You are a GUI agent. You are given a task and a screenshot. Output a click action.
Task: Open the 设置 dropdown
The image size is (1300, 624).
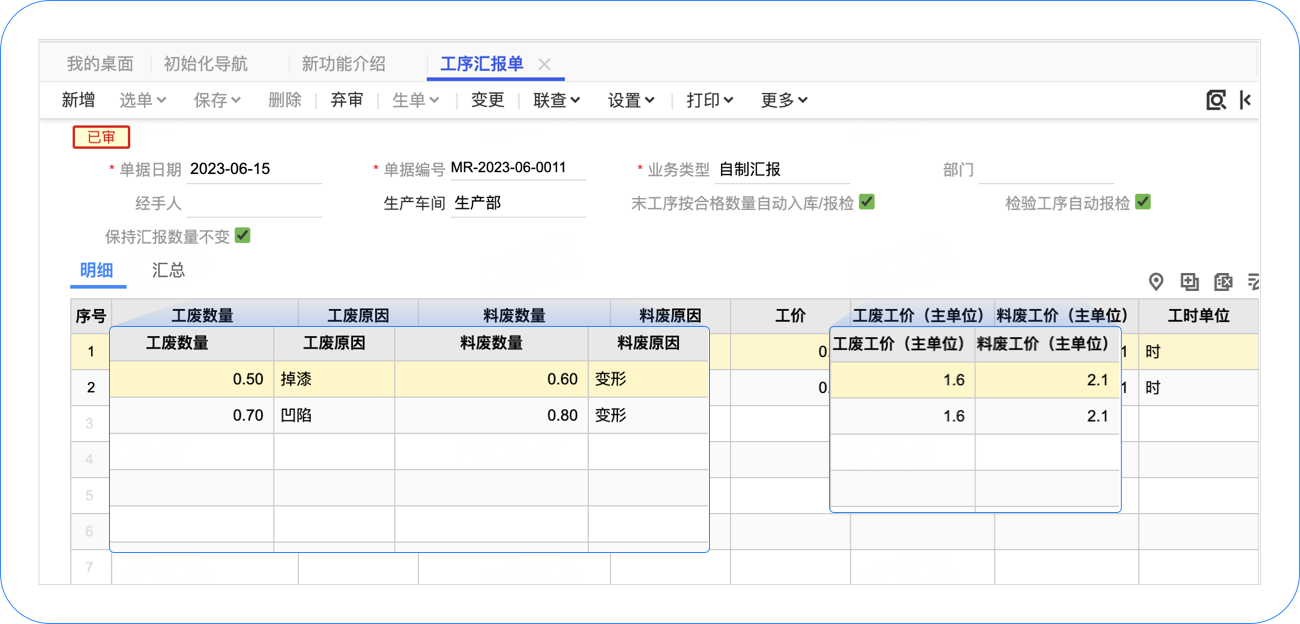click(x=631, y=100)
